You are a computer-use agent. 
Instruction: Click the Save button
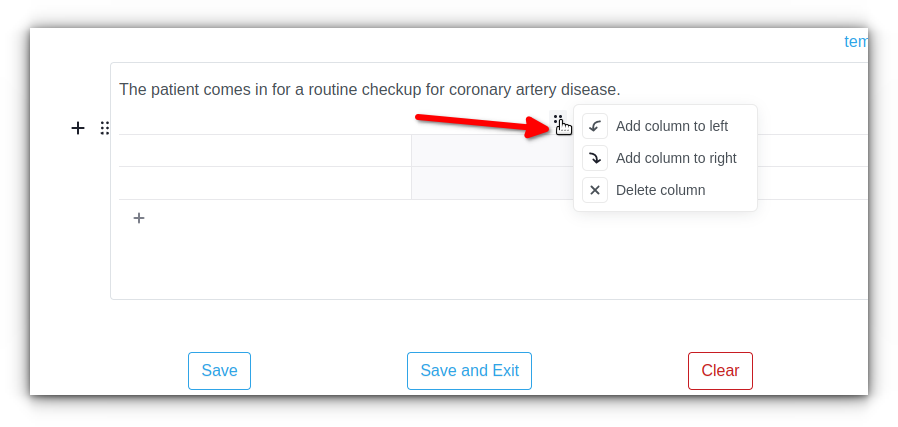(x=219, y=371)
